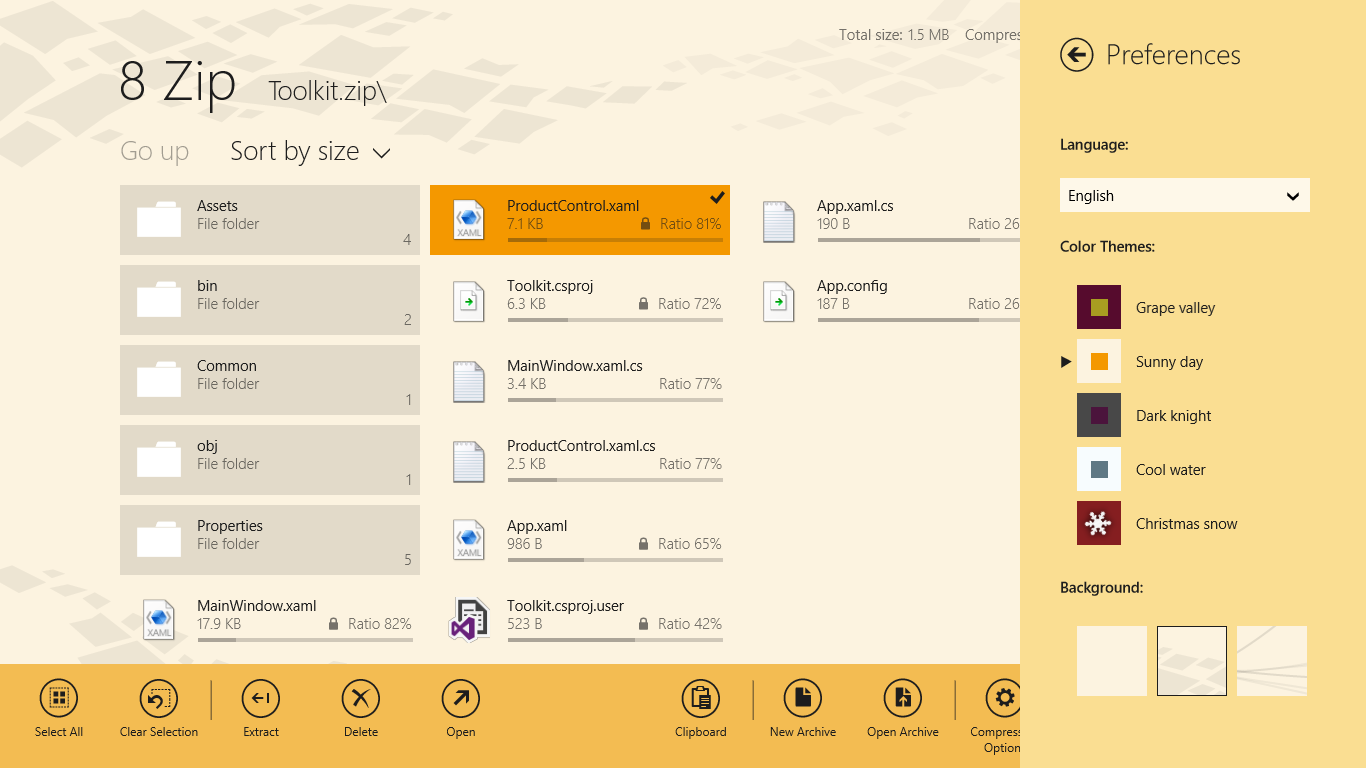1366x768 pixels.
Task: Click the obj folder icon
Action: tap(159, 460)
